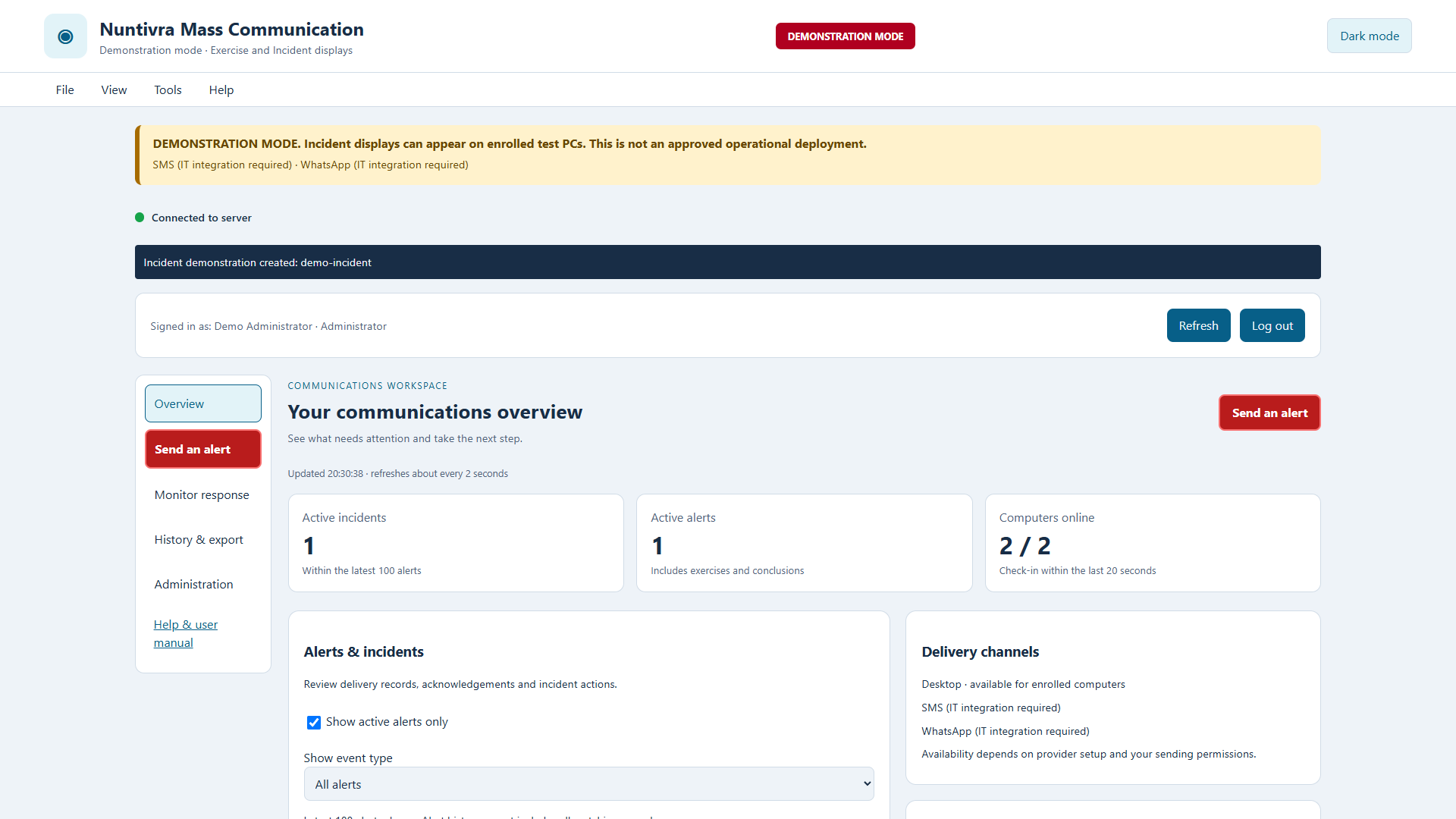Image resolution: width=1456 pixels, height=819 pixels.
Task: Click 'Desktop · available for enrolled computers' text
Action: [x=1023, y=684]
